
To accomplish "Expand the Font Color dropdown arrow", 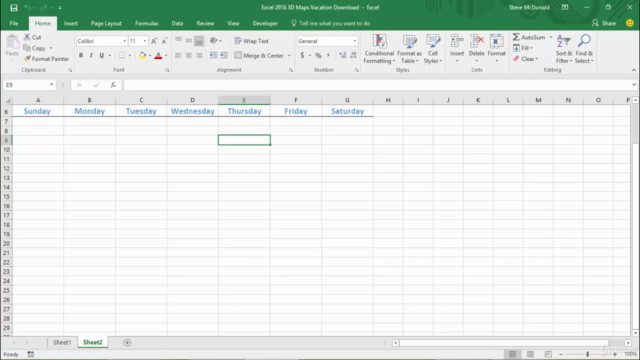I will [166, 56].
